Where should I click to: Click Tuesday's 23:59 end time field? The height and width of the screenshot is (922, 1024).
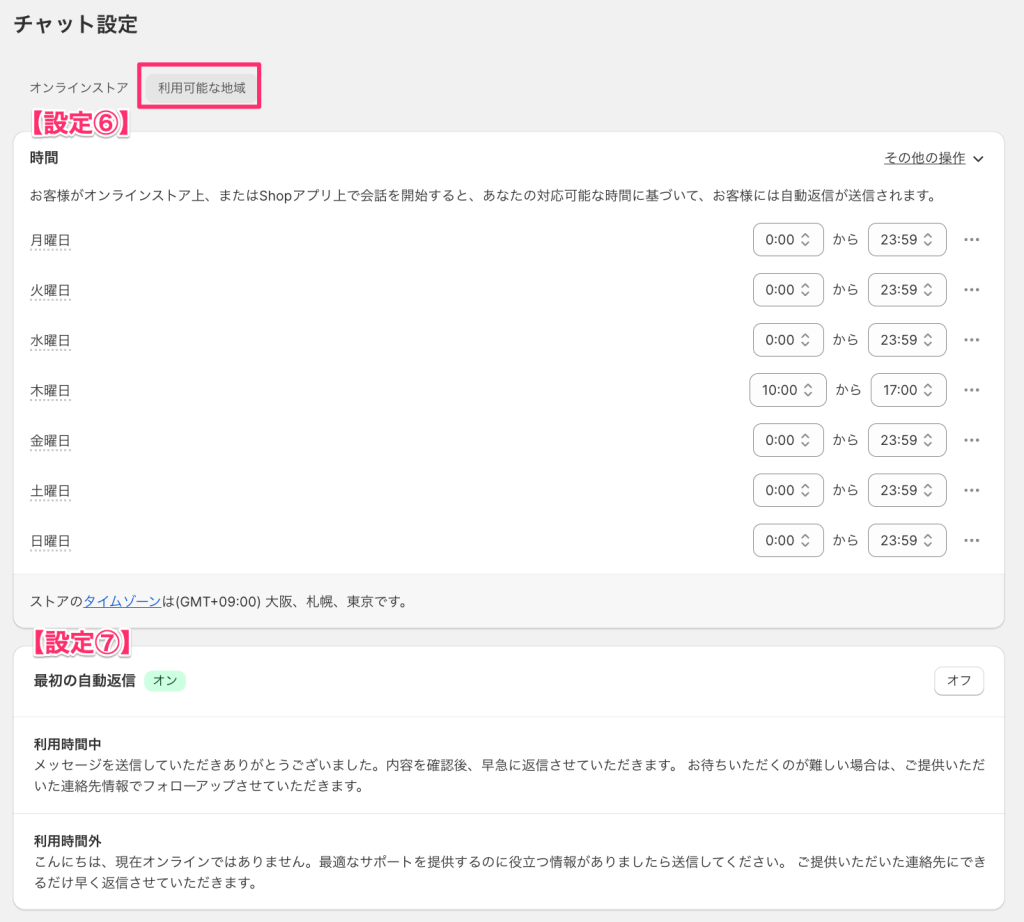[x=907, y=290]
